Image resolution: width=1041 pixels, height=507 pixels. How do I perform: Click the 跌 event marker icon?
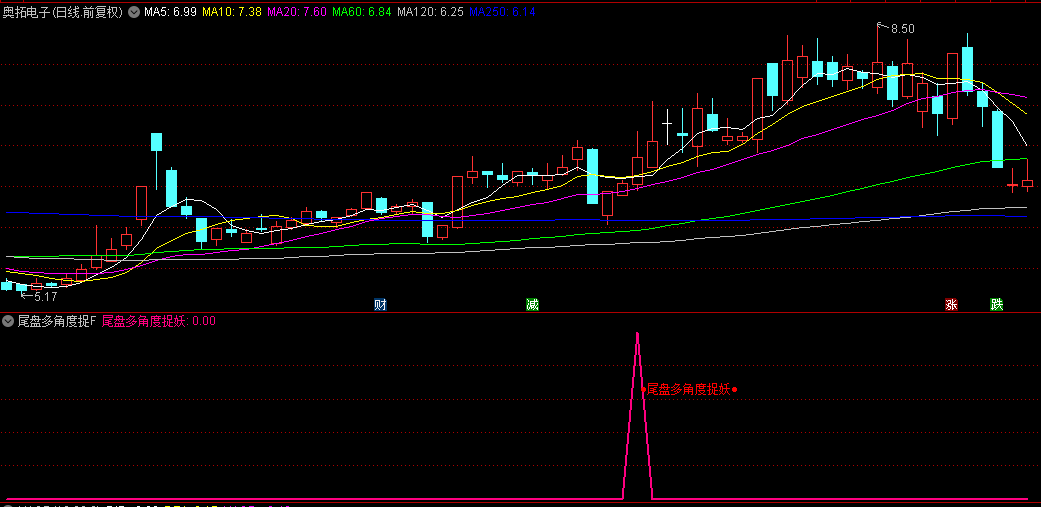tap(997, 305)
